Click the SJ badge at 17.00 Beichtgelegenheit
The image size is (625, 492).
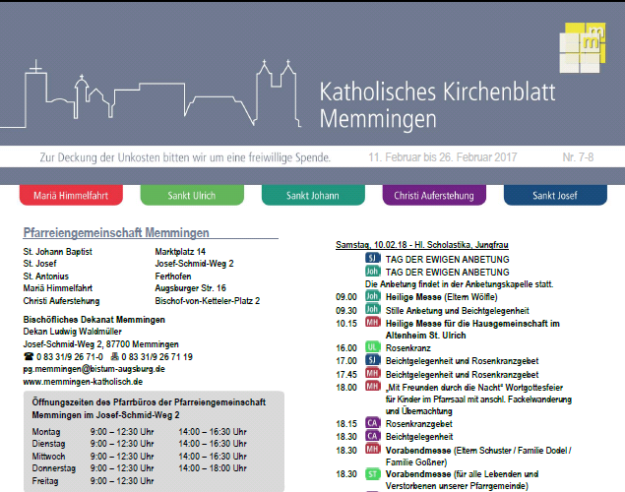click(372, 360)
